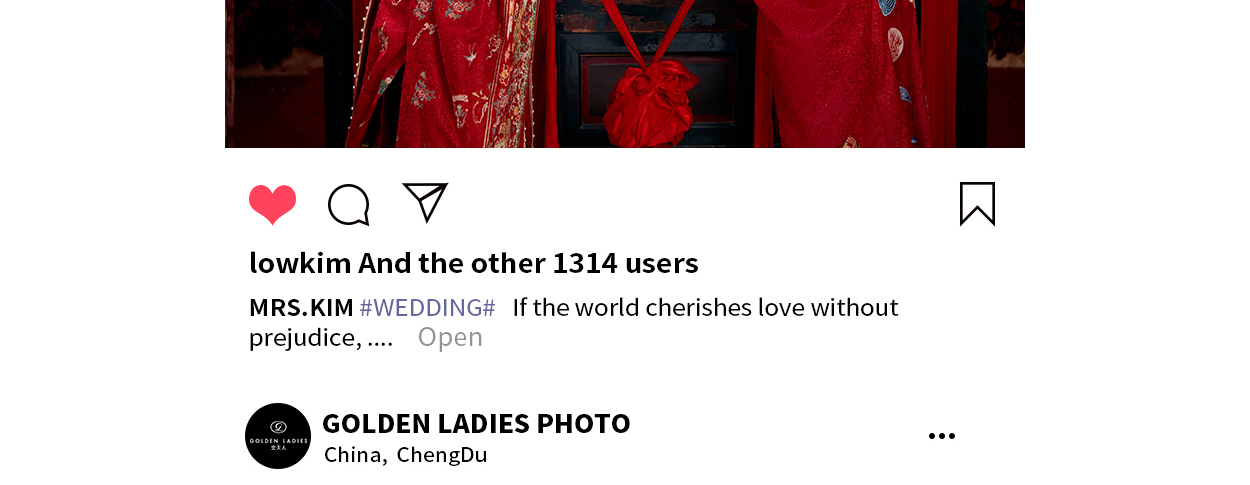Expand caption by clicking Open

pyautogui.click(x=450, y=337)
